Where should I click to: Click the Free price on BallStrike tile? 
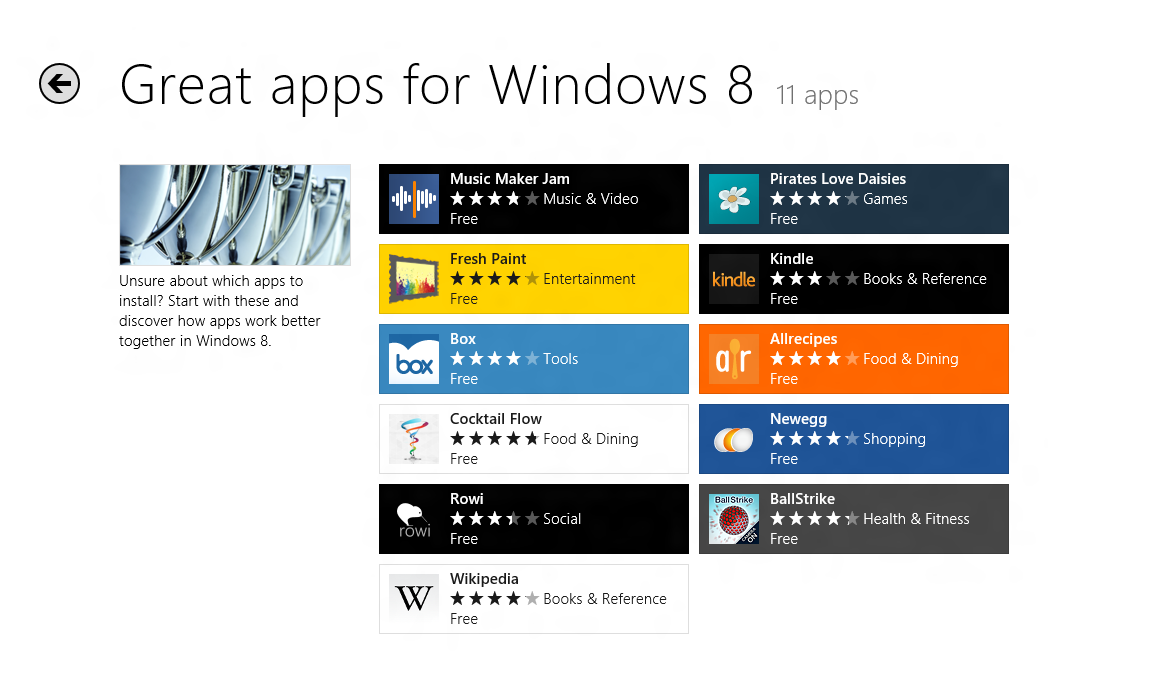pyautogui.click(x=784, y=539)
